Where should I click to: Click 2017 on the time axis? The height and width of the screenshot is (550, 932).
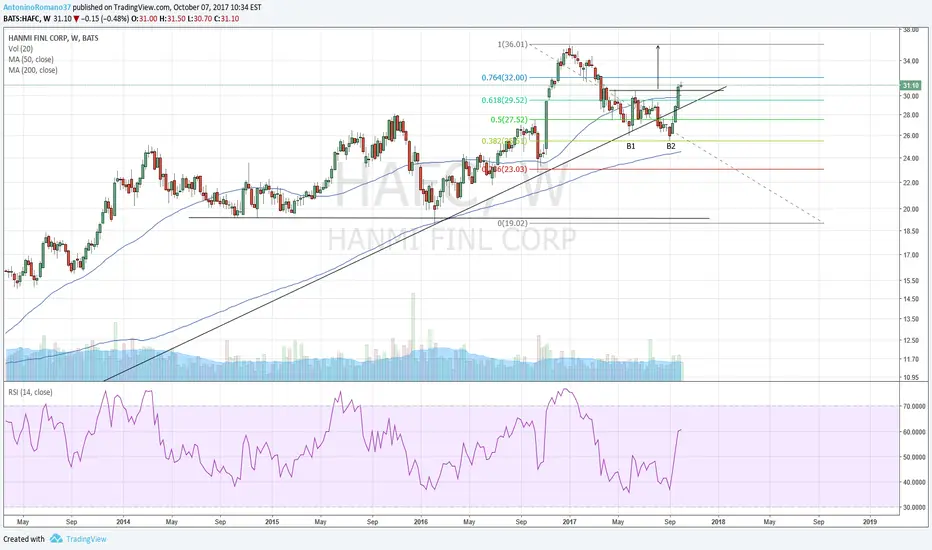pos(569,522)
